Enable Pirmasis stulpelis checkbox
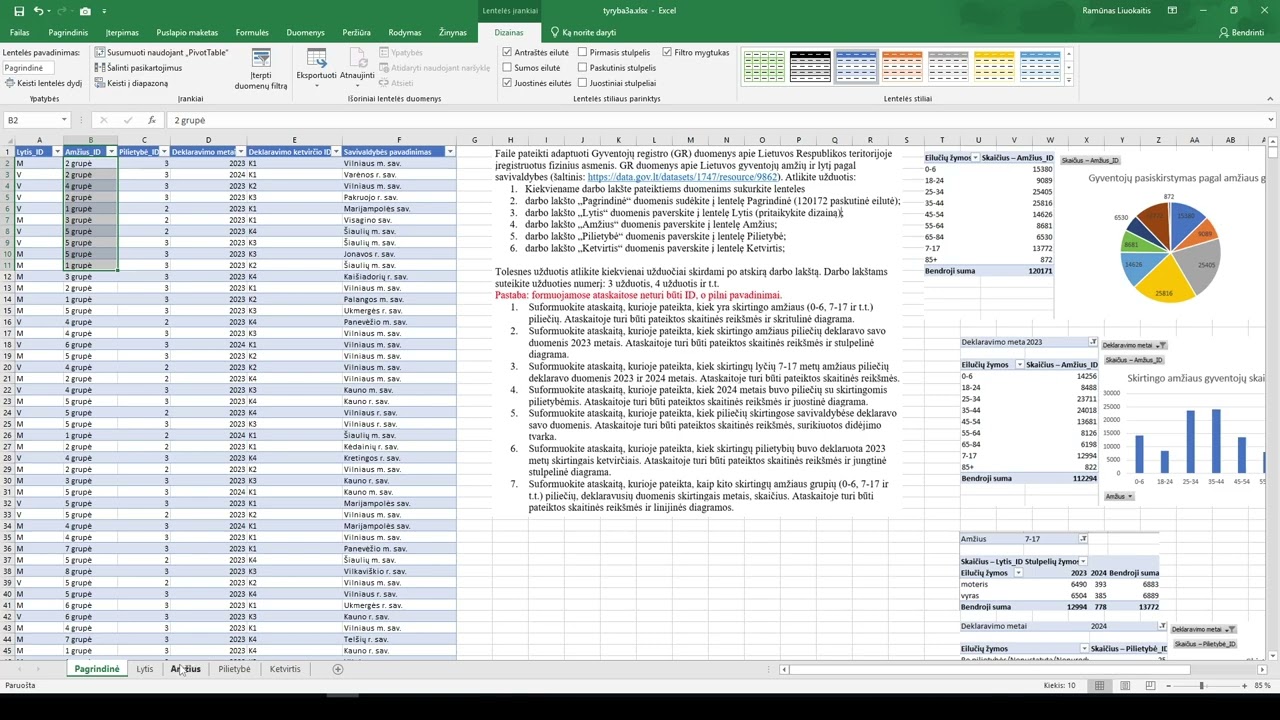This screenshot has height=720, width=1280. click(x=583, y=52)
